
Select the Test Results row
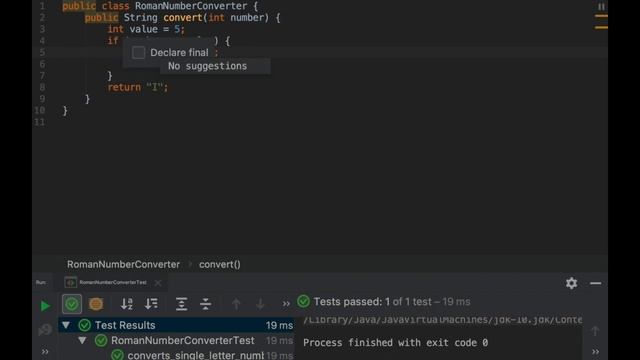tap(176, 325)
